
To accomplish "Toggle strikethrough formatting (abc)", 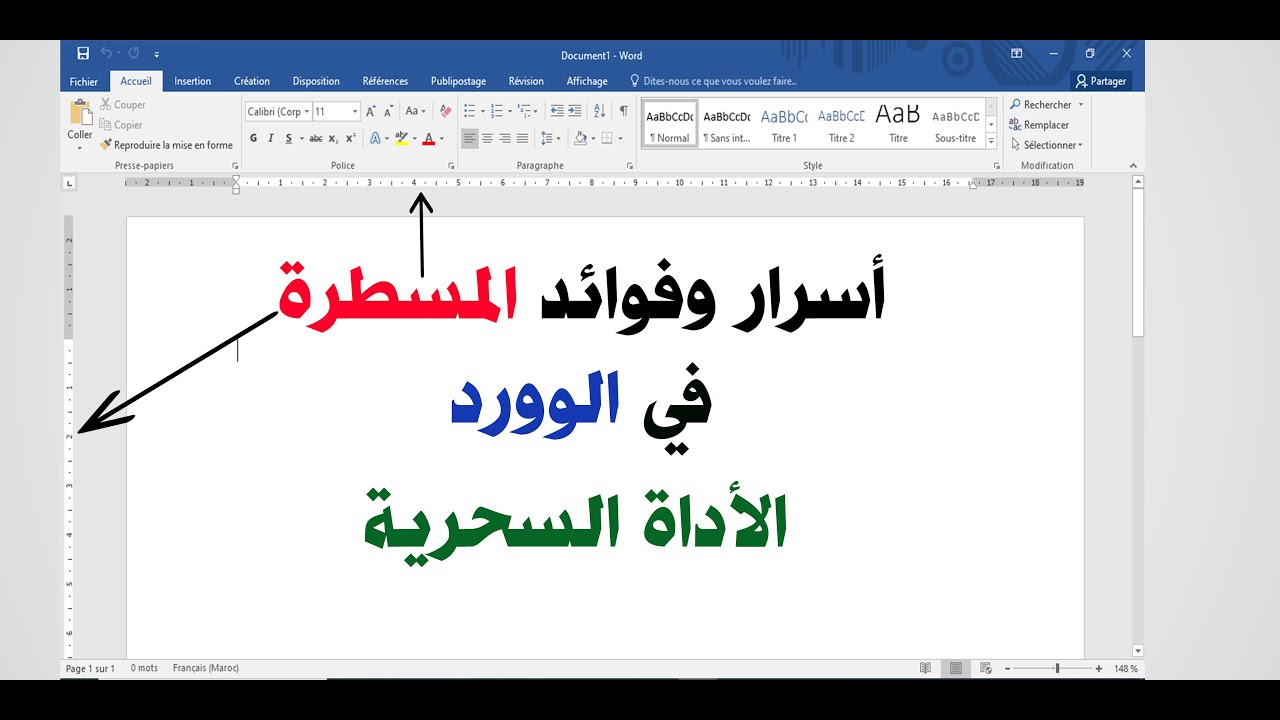I will (316, 138).
